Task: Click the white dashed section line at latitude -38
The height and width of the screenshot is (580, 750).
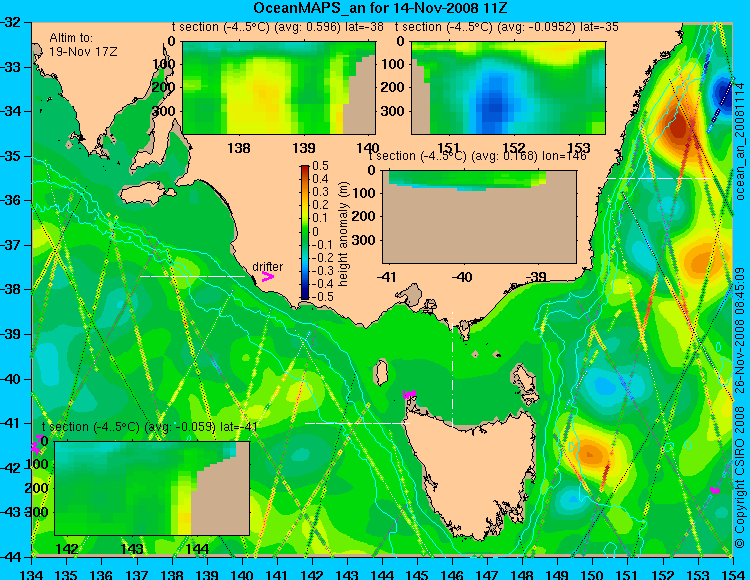Action: click(193, 276)
